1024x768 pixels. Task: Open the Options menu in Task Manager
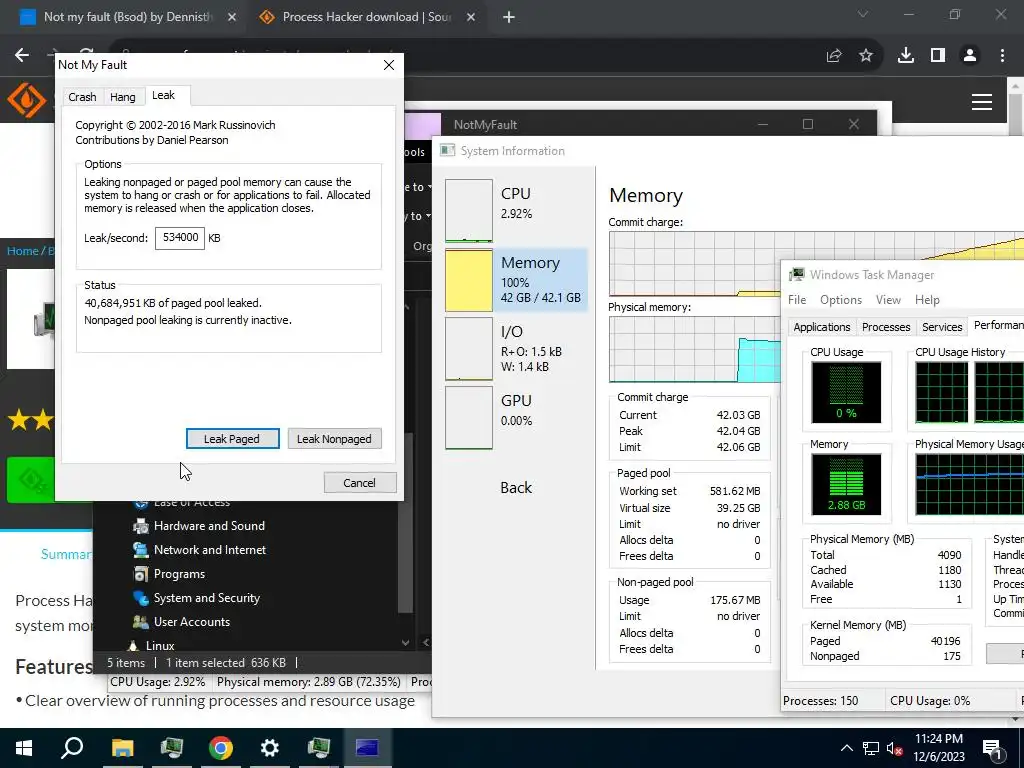(x=840, y=300)
